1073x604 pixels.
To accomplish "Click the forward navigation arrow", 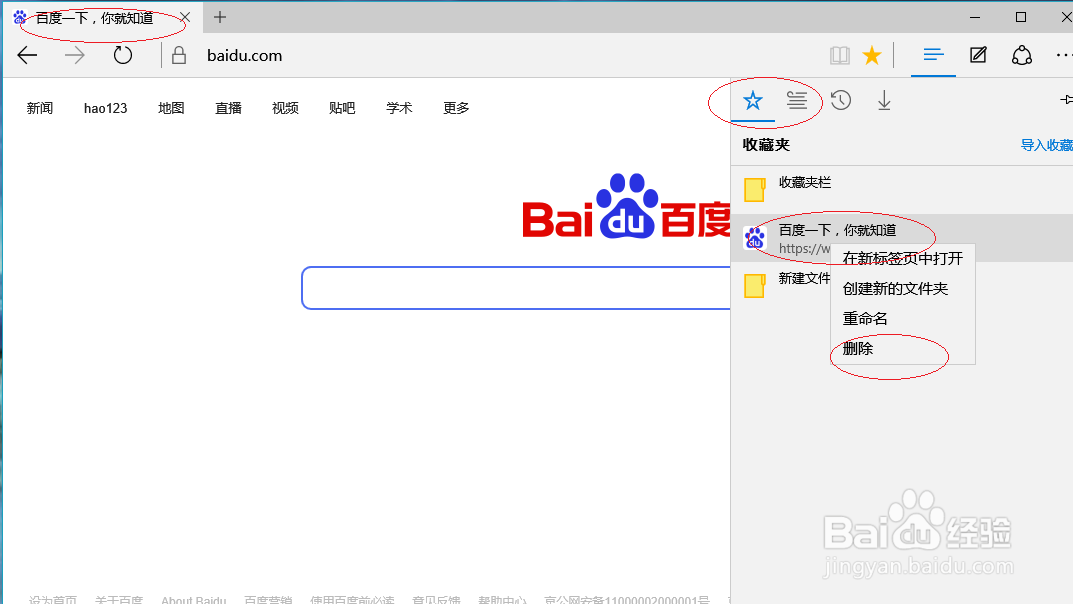I will 75,55.
